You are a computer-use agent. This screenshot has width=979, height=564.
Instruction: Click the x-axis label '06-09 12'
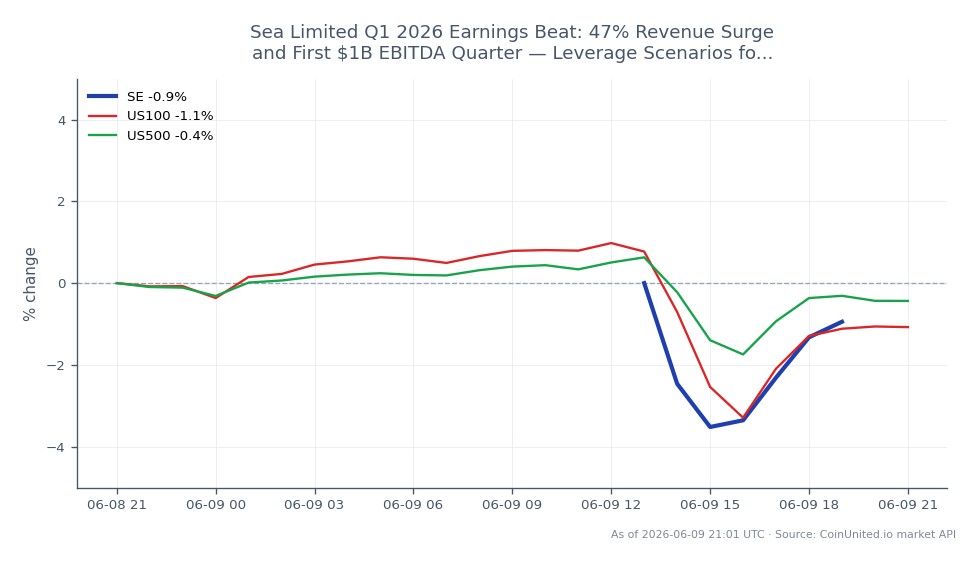(x=611, y=505)
